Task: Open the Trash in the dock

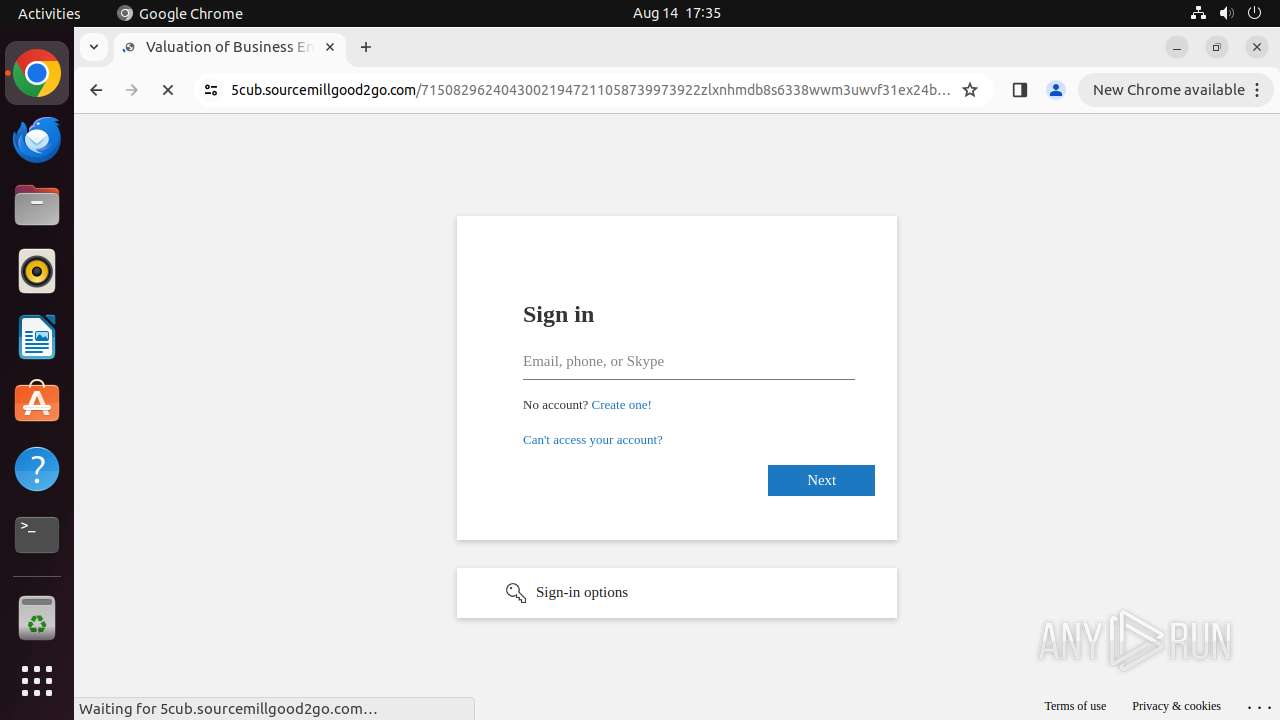Action: tap(37, 618)
